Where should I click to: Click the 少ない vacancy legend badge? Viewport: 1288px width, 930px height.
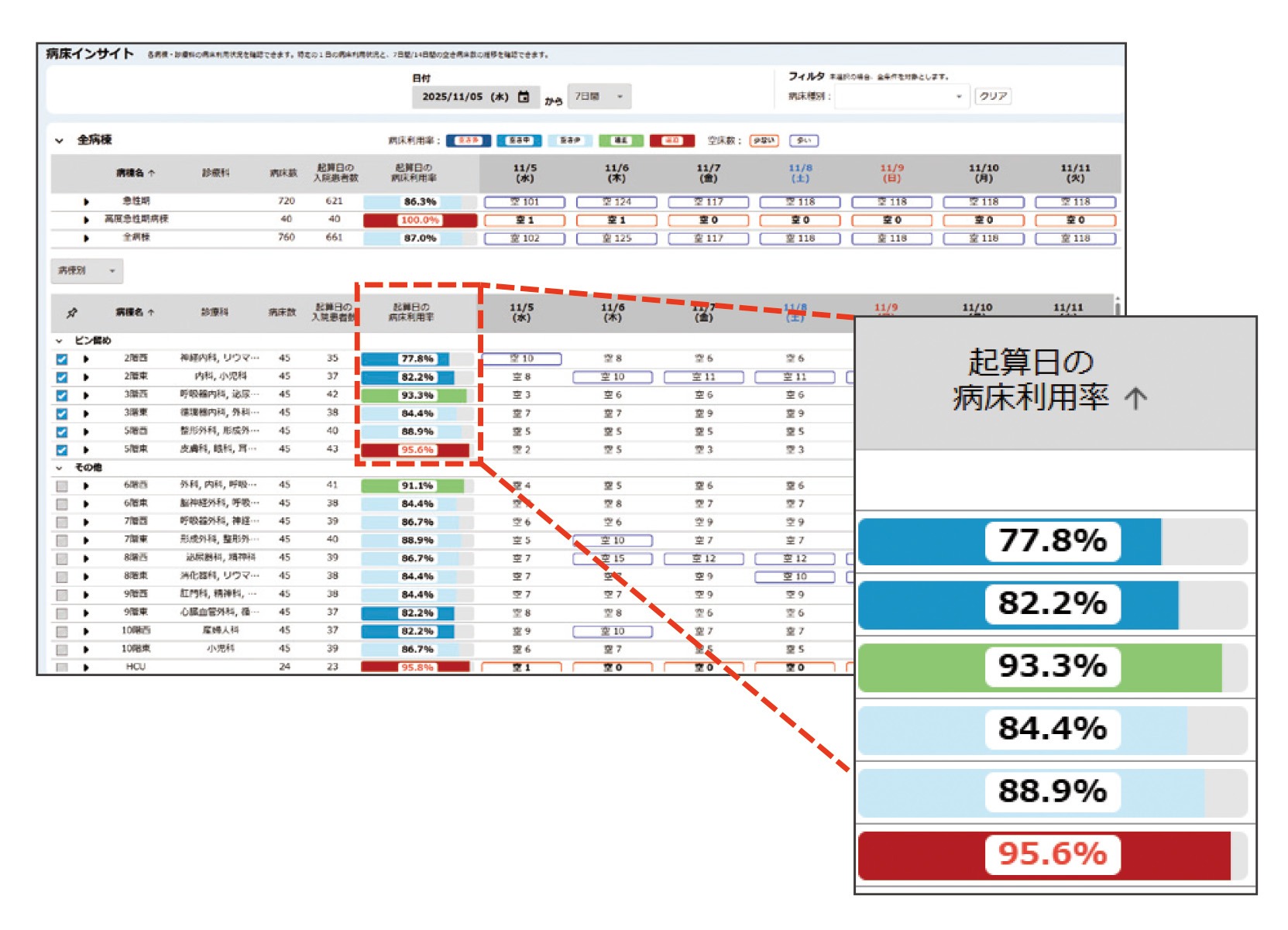[764, 140]
